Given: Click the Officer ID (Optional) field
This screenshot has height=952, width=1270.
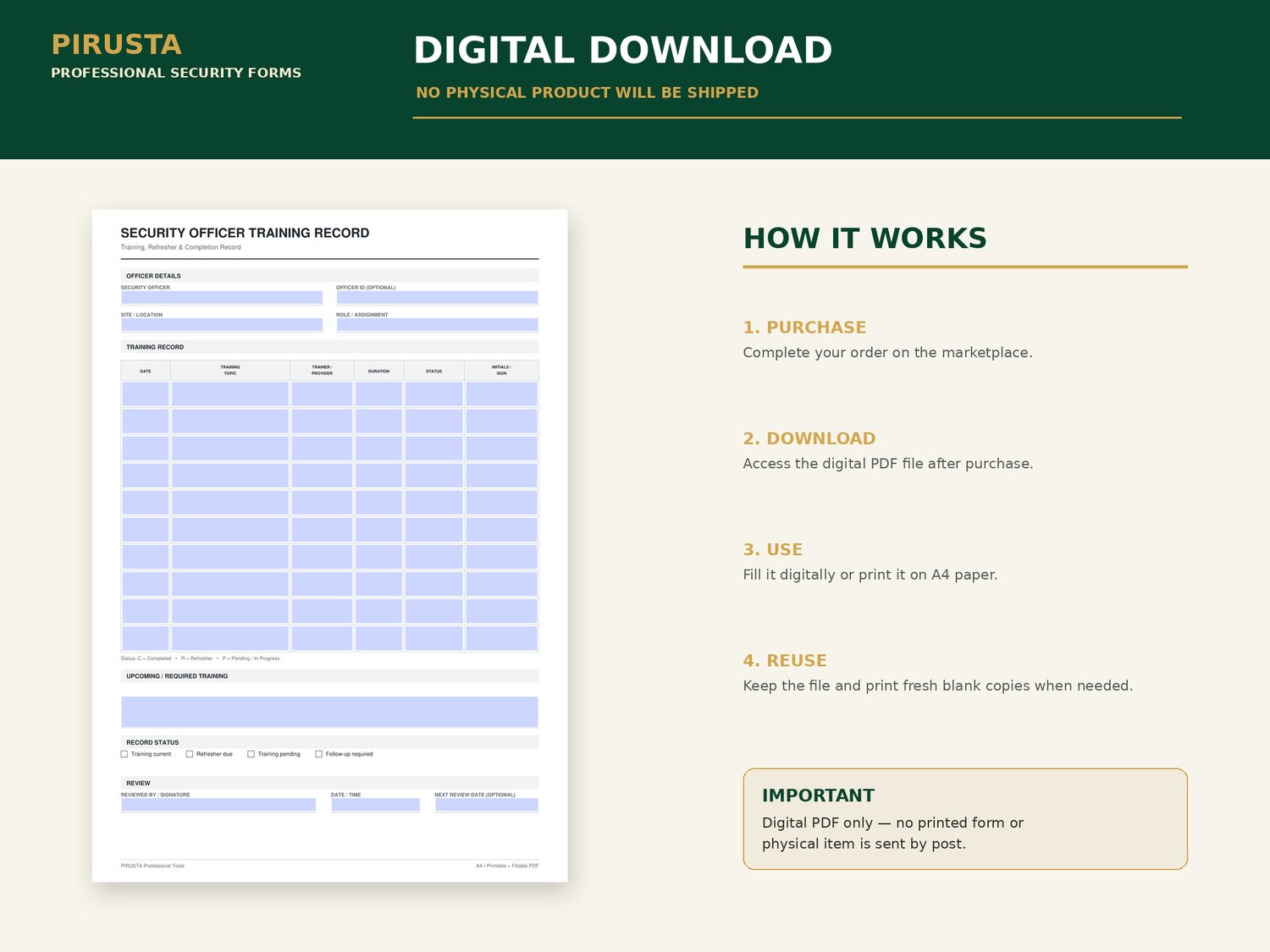Looking at the screenshot, I should pyautogui.click(x=437, y=298).
